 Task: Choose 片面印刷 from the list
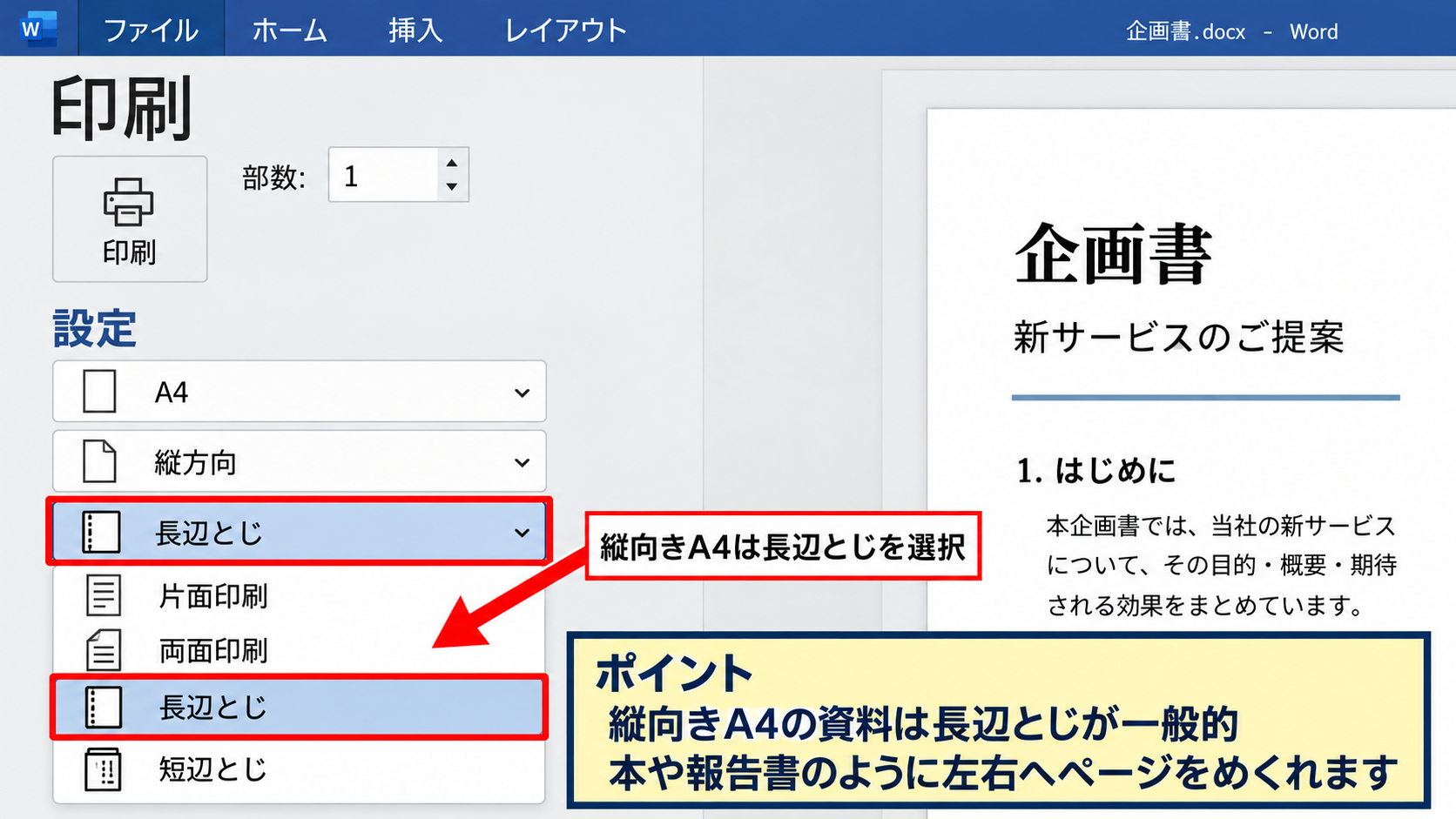tap(300, 596)
